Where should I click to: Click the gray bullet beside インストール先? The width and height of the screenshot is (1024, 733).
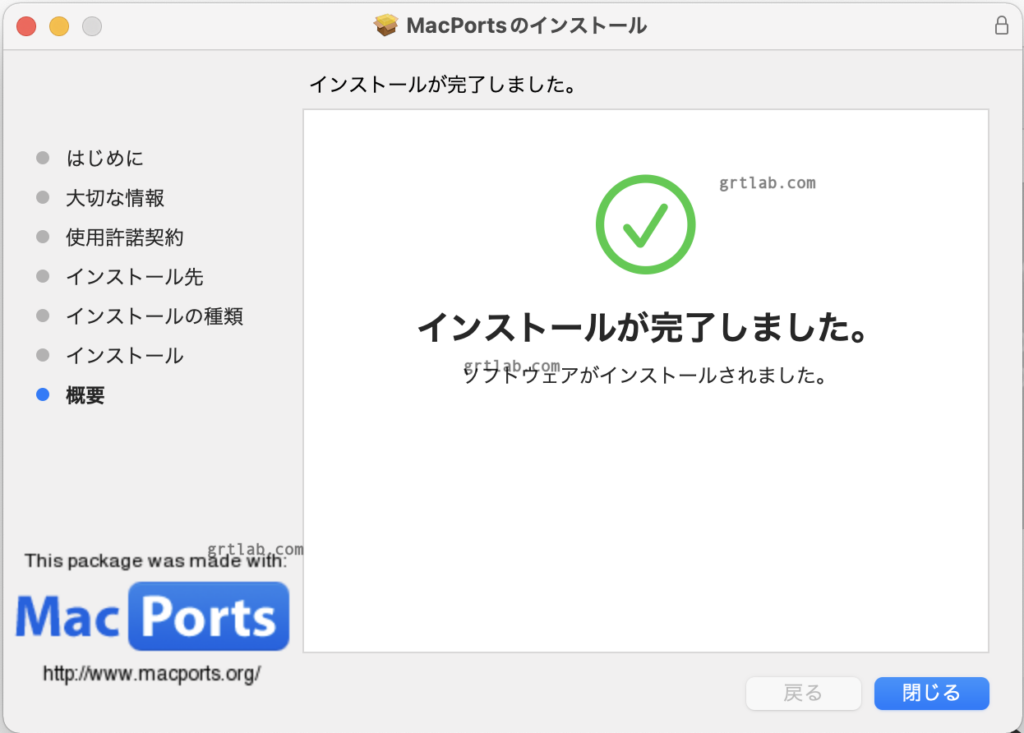tap(42, 277)
